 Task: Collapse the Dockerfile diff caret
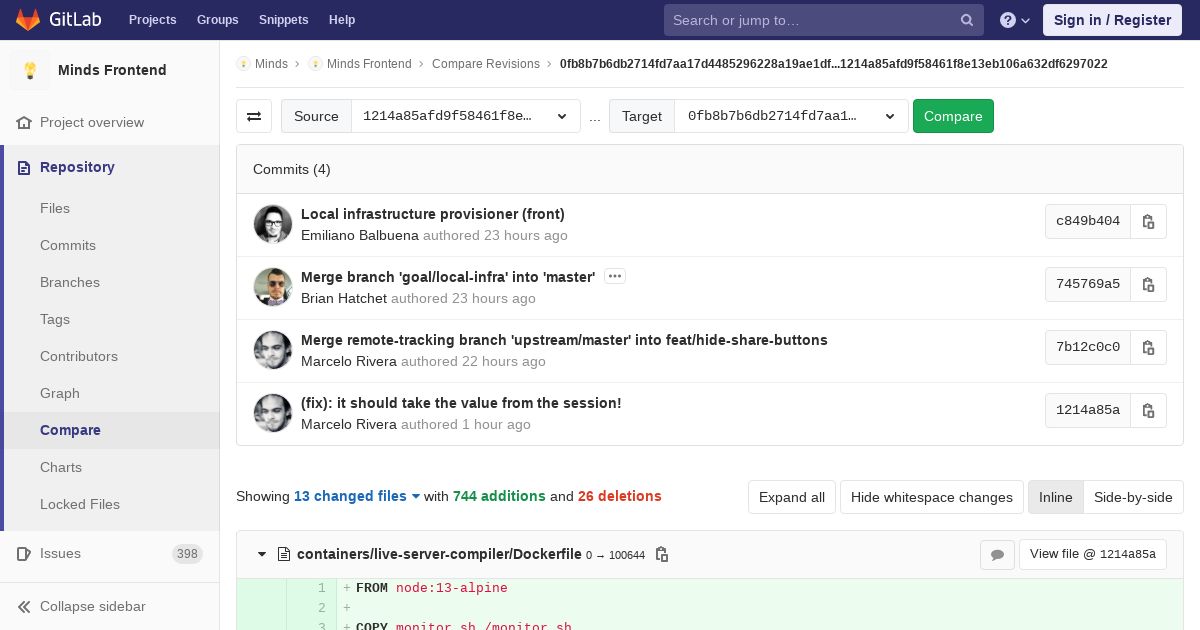pyautogui.click(x=262, y=554)
